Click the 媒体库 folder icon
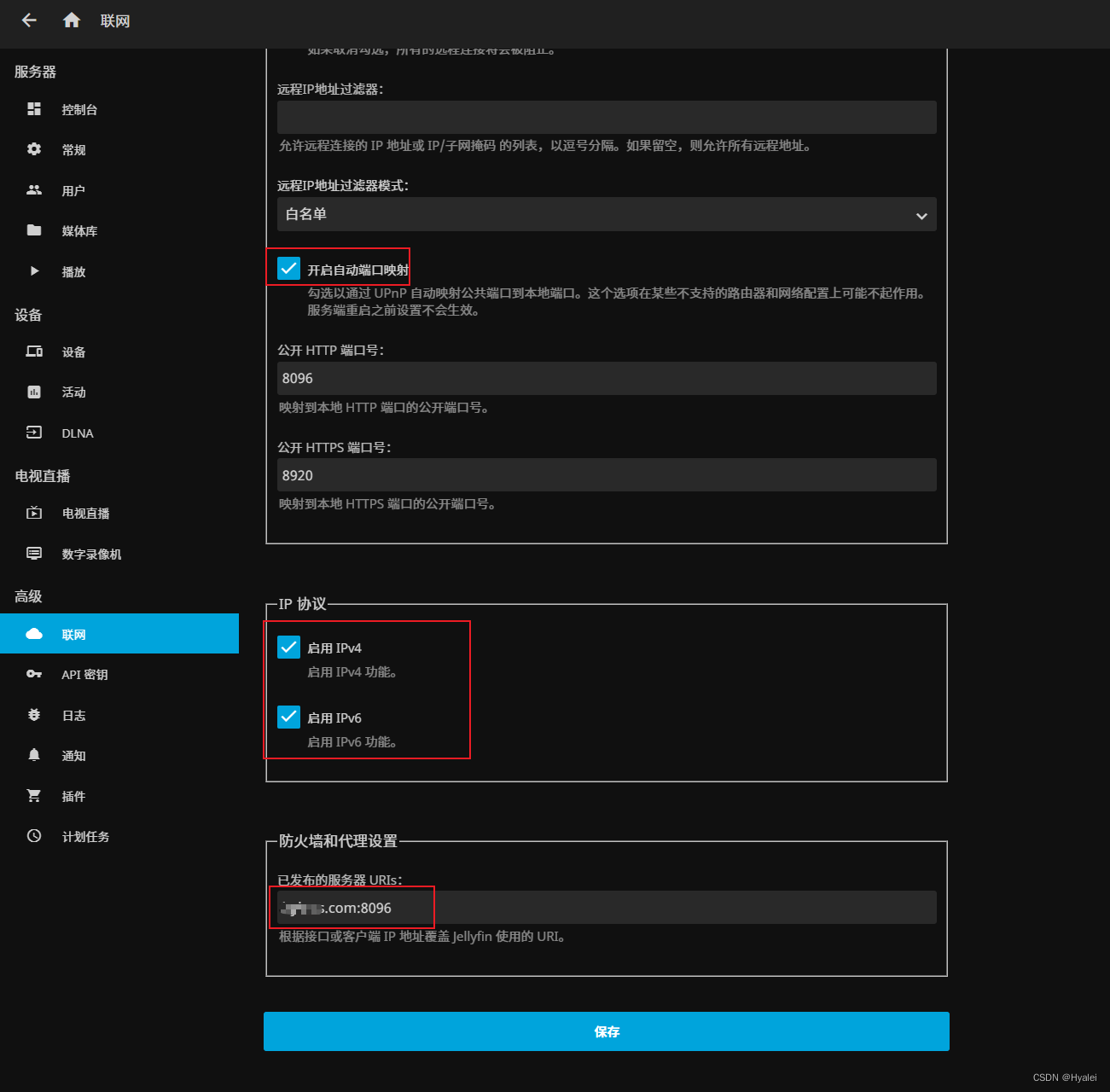Screen dimensions: 1110x1092 coord(34,230)
